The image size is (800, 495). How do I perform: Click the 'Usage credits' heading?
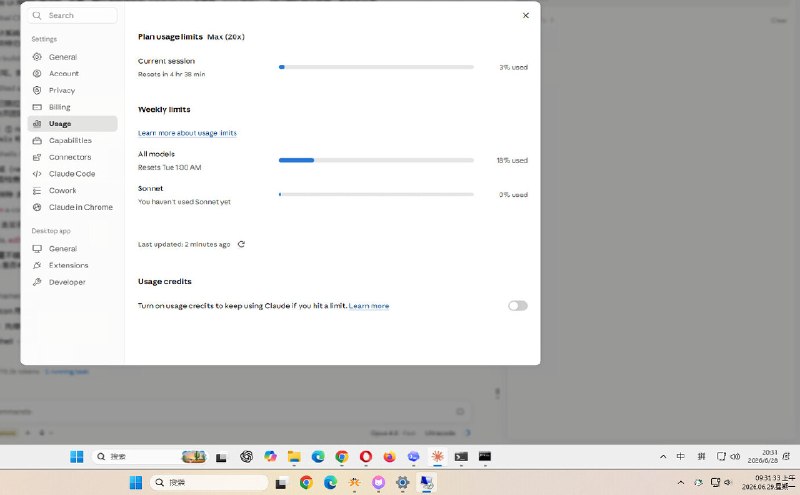click(x=164, y=282)
